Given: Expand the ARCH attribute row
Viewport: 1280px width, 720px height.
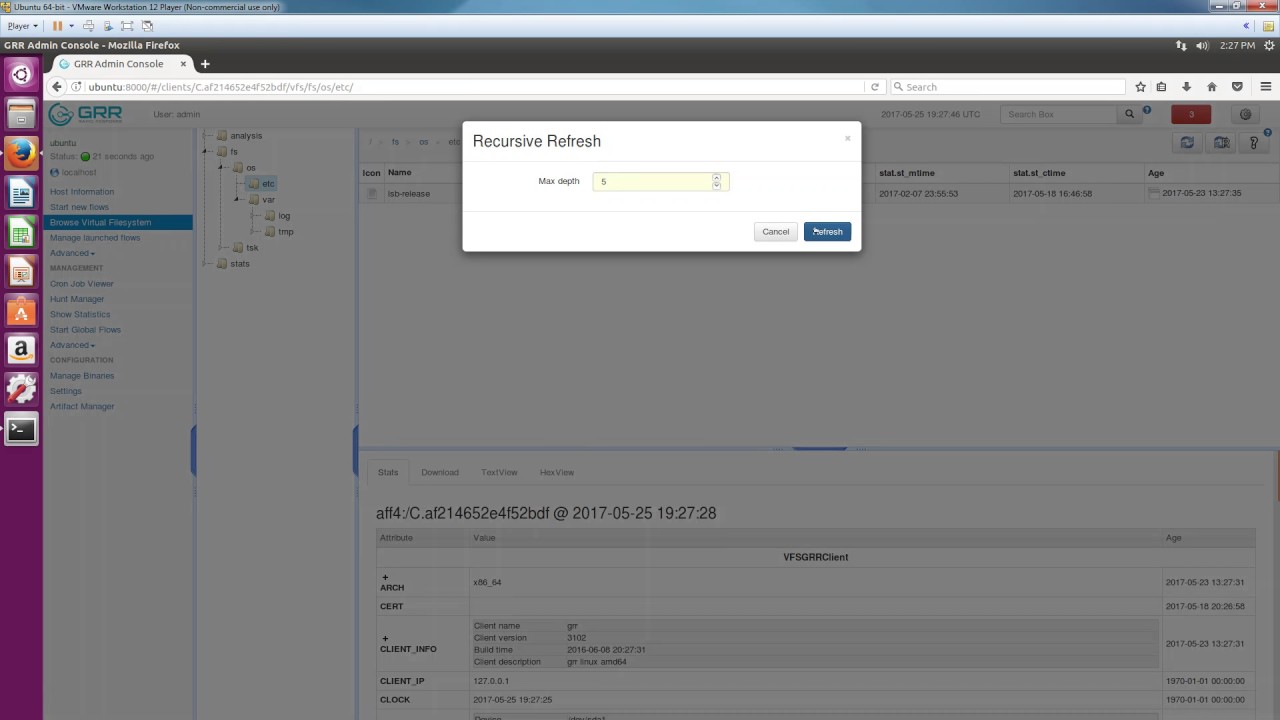Looking at the screenshot, I should tap(385, 577).
